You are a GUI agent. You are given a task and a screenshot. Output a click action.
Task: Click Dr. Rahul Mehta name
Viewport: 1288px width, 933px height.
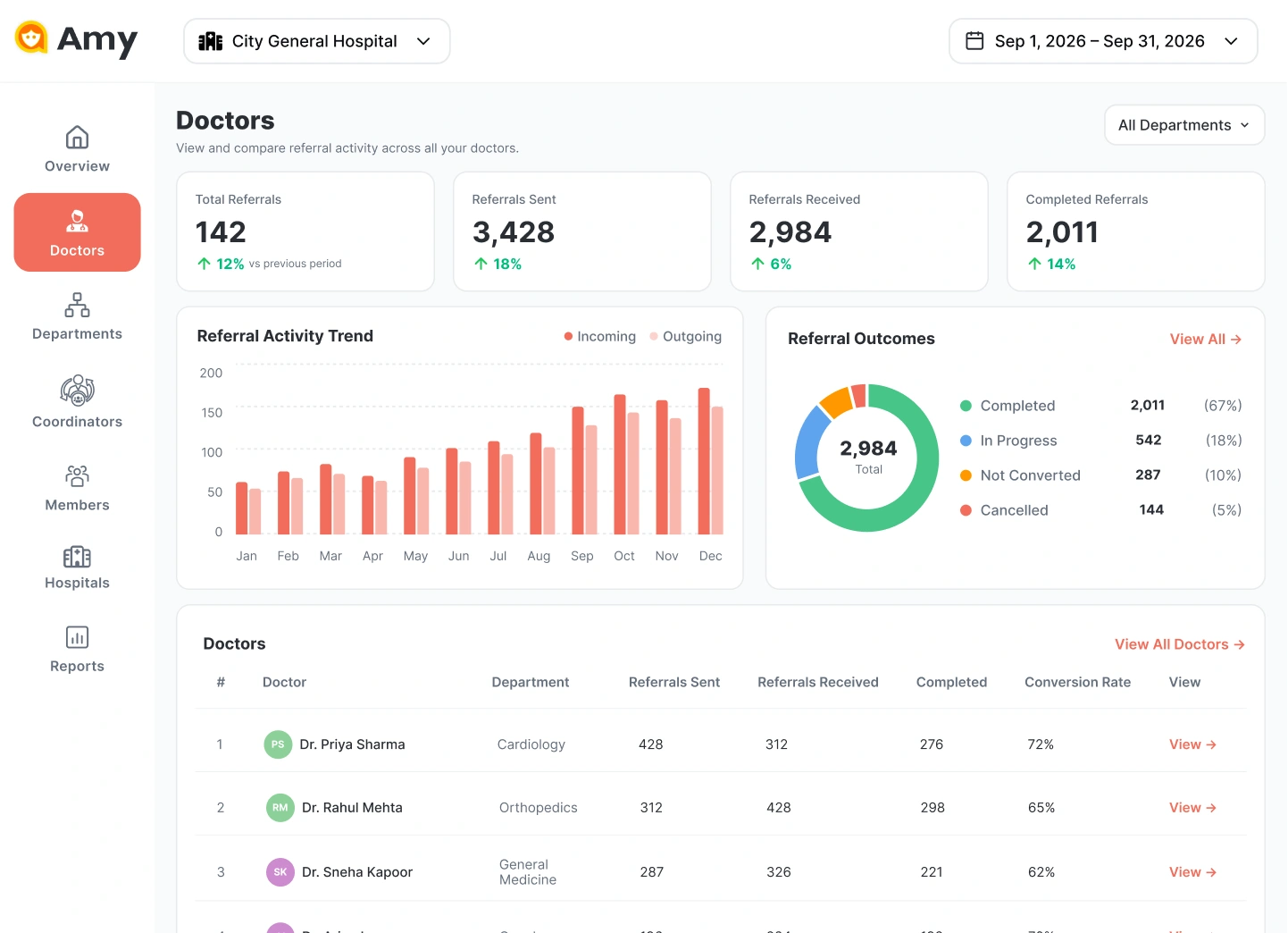pyautogui.click(x=352, y=808)
